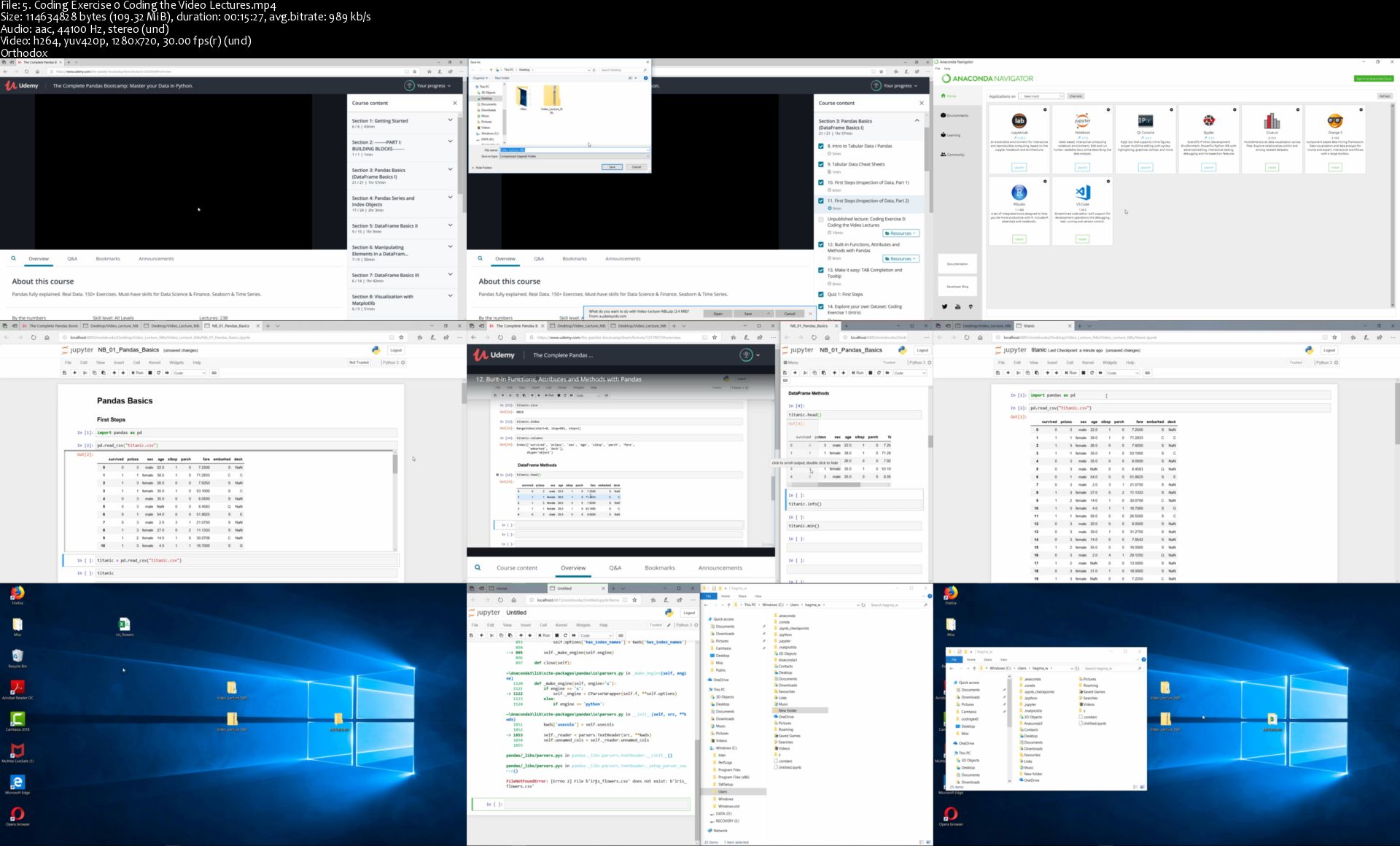Toggle checkbox for lecture 12 Built-in Functions
1400x846 pixels.
click(x=821, y=244)
